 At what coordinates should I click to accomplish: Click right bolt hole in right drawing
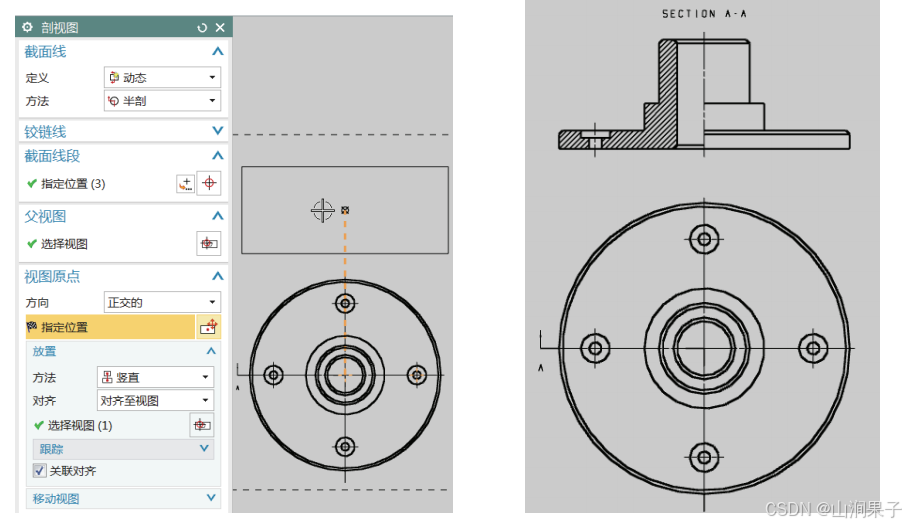tap(813, 348)
